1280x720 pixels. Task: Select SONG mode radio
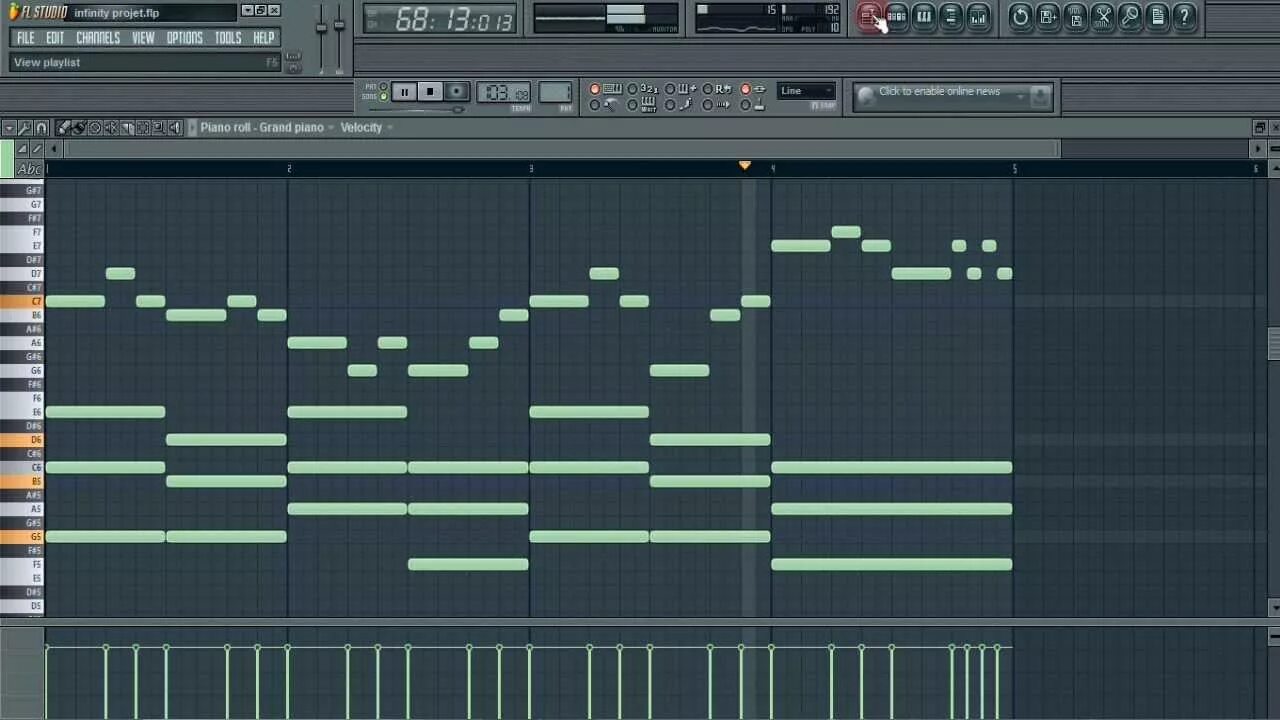384,97
